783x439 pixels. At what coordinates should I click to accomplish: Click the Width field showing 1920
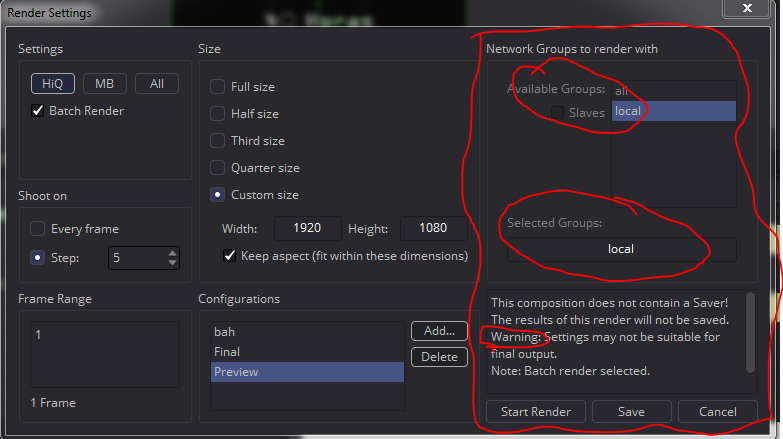(308, 228)
